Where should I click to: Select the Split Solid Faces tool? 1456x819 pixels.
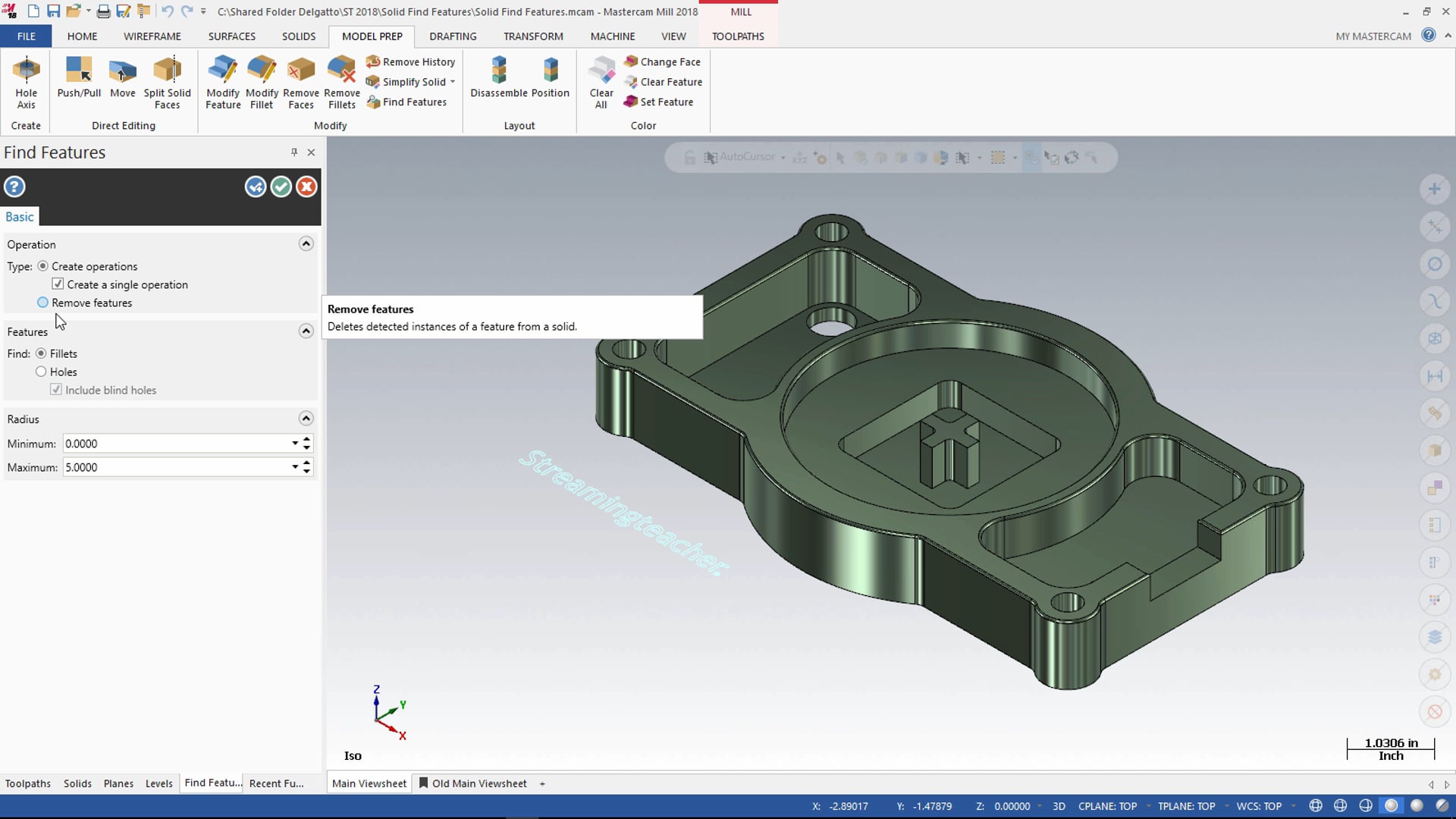click(166, 81)
